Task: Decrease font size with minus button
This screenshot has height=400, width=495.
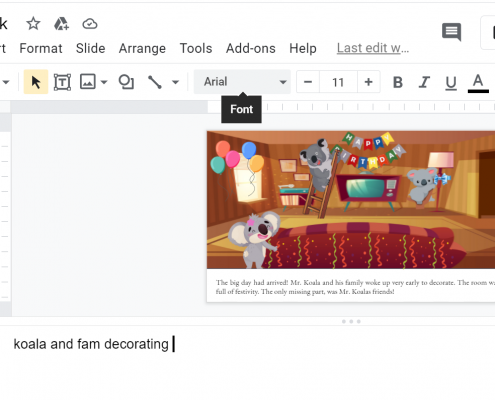Action: pos(308,82)
